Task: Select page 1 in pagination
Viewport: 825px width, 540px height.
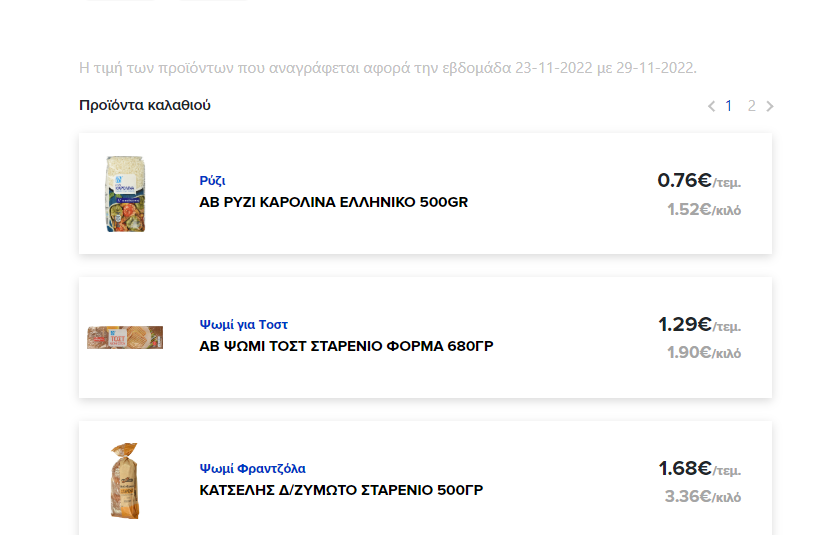Action: click(729, 106)
